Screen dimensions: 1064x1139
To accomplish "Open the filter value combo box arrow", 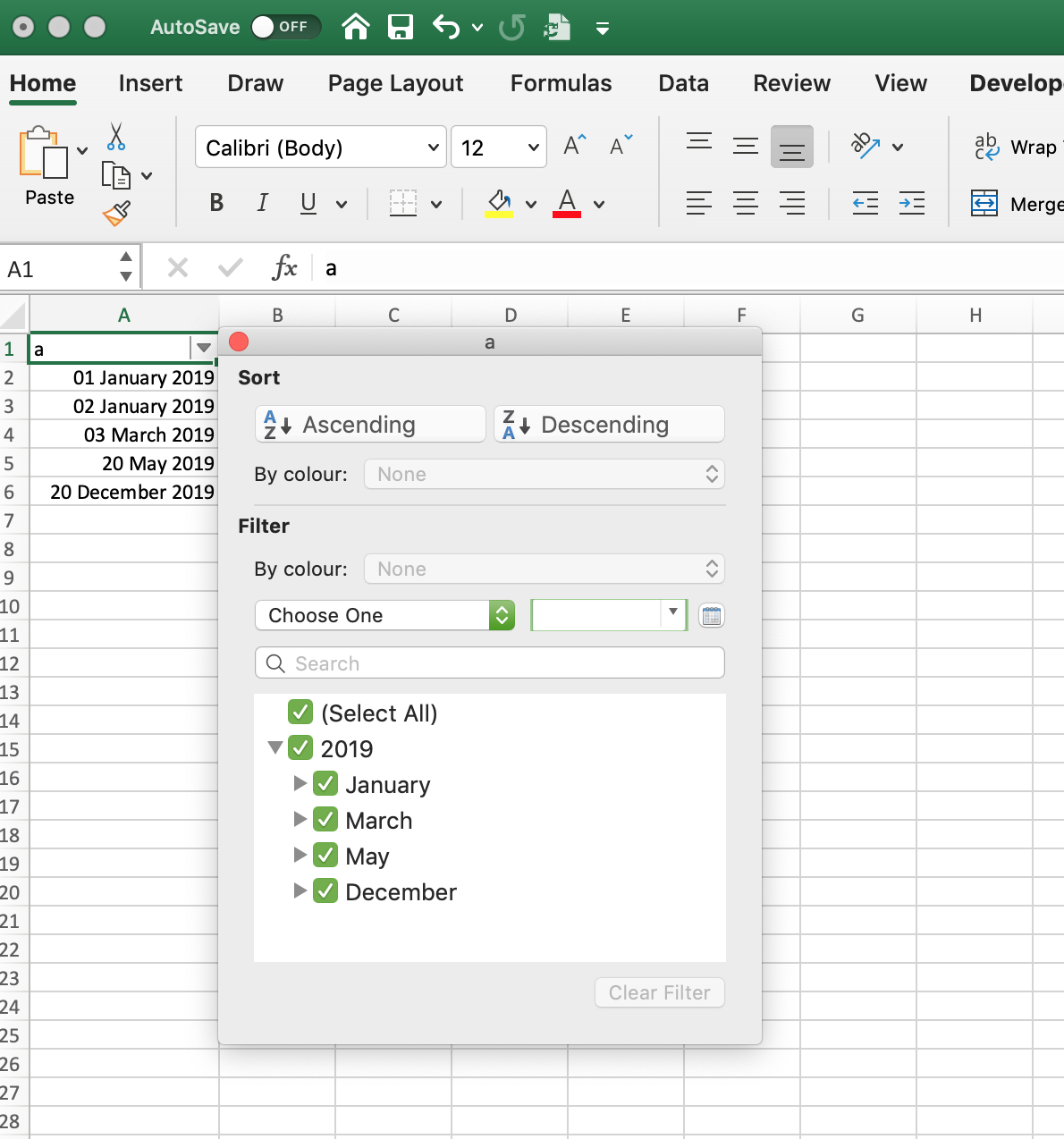I will [x=673, y=613].
